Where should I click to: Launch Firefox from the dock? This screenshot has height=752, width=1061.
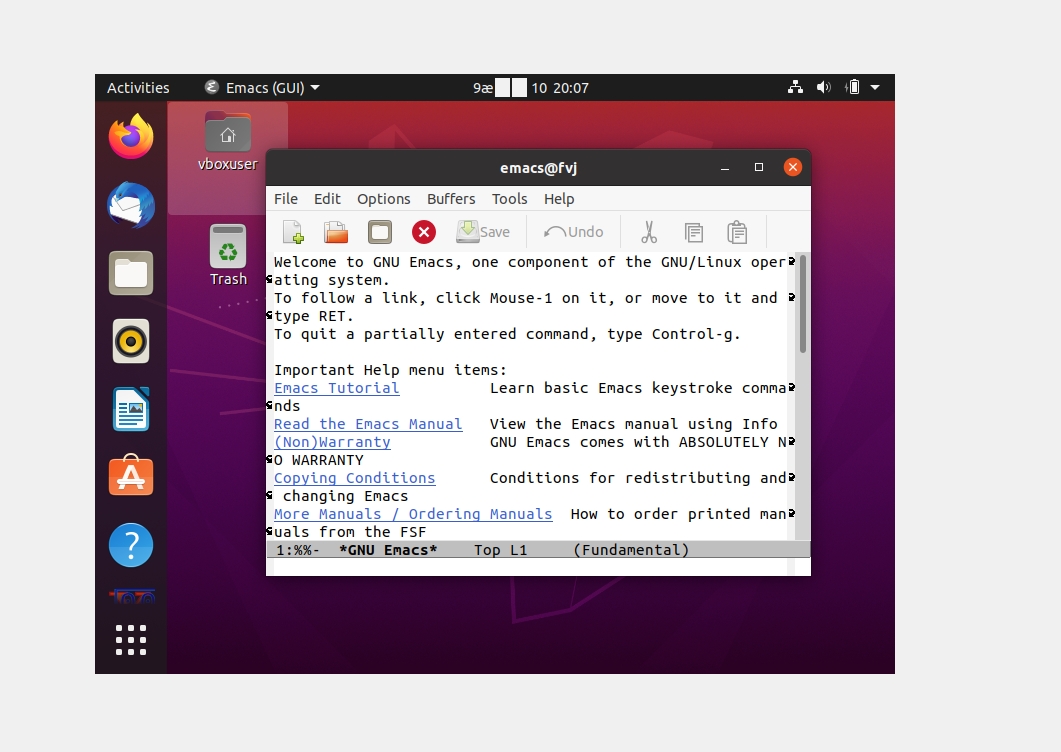pos(131,136)
